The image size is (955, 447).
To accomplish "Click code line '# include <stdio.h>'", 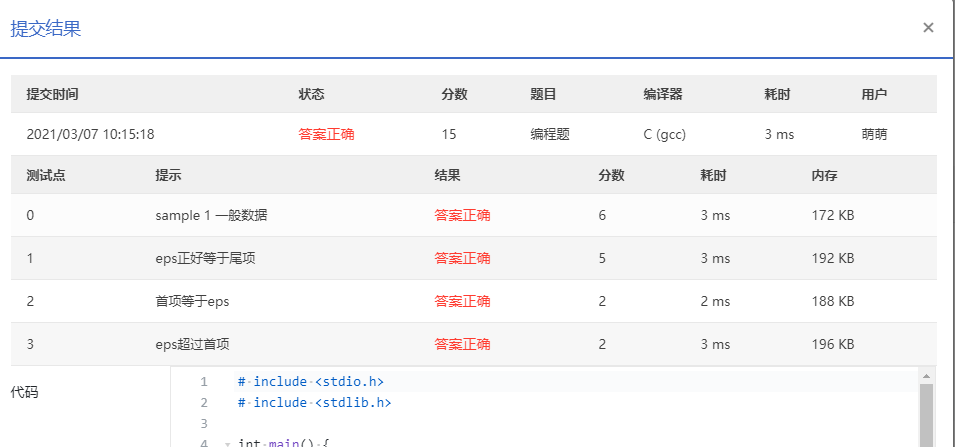I will click(311, 382).
